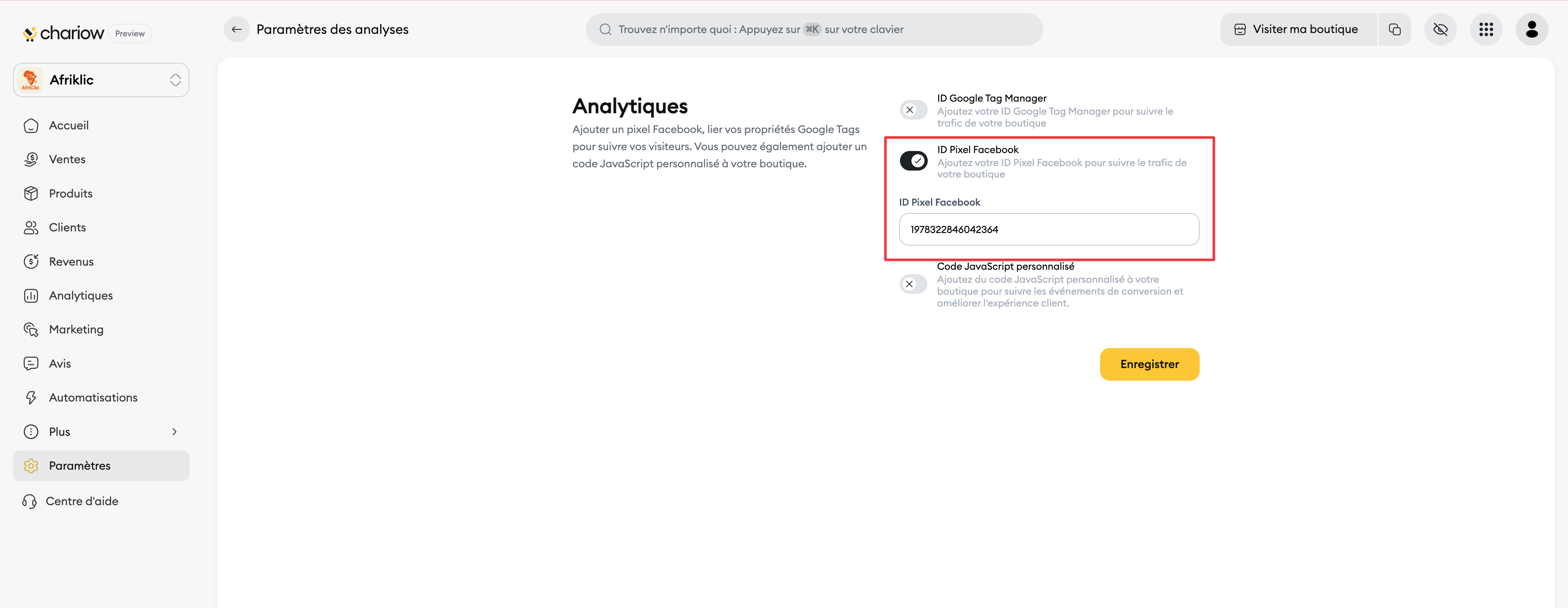
Task: Click the Automatisations lightning icon
Action: tap(31, 397)
